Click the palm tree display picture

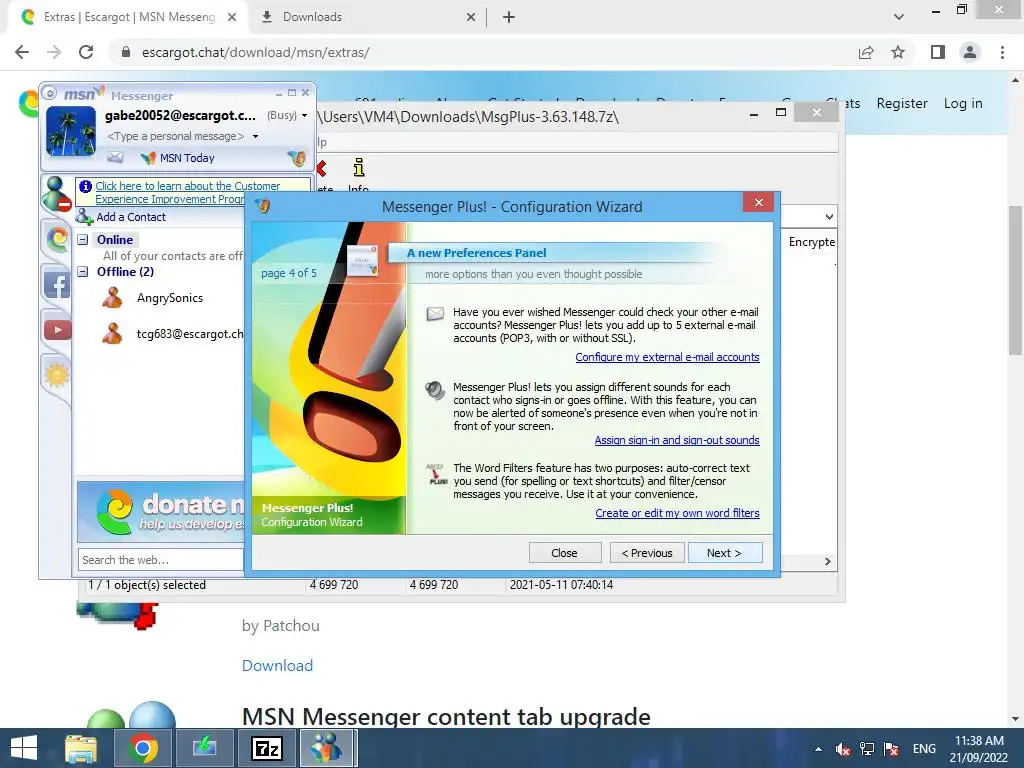tap(71, 131)
